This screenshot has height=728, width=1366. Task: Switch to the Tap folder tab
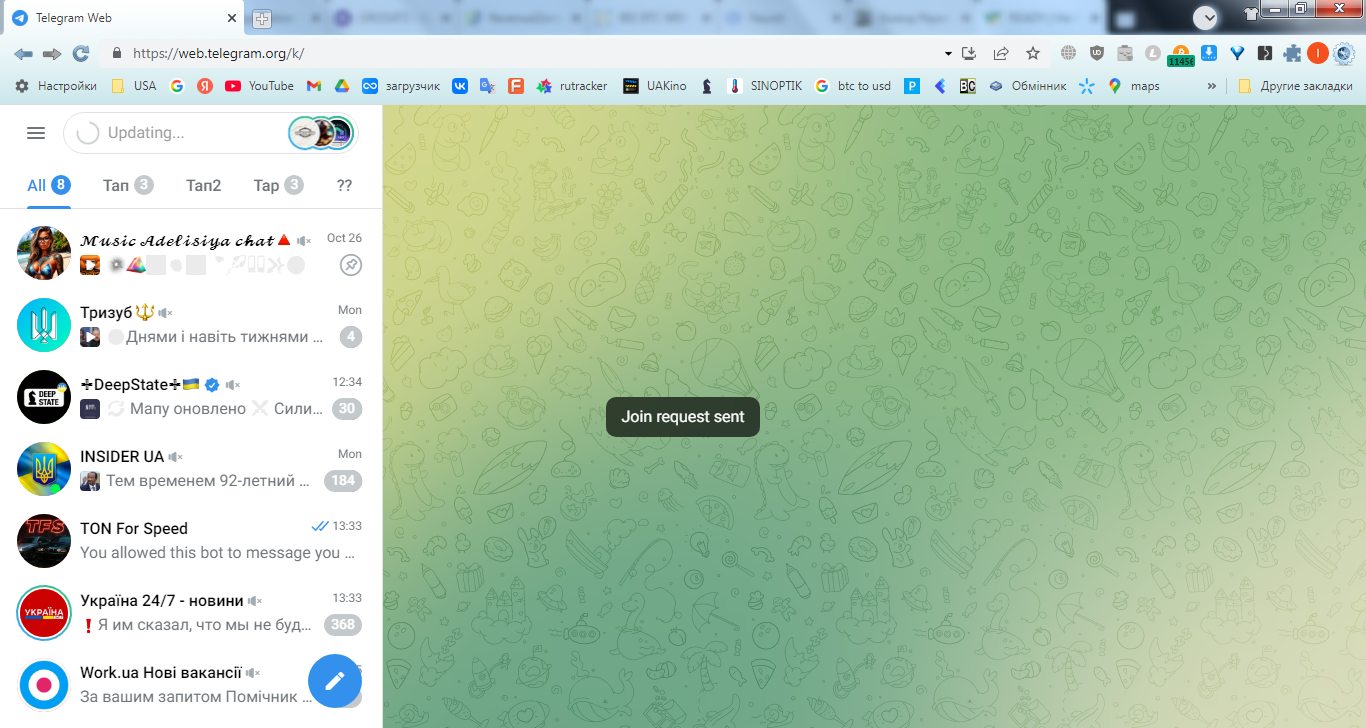point(278,185)
